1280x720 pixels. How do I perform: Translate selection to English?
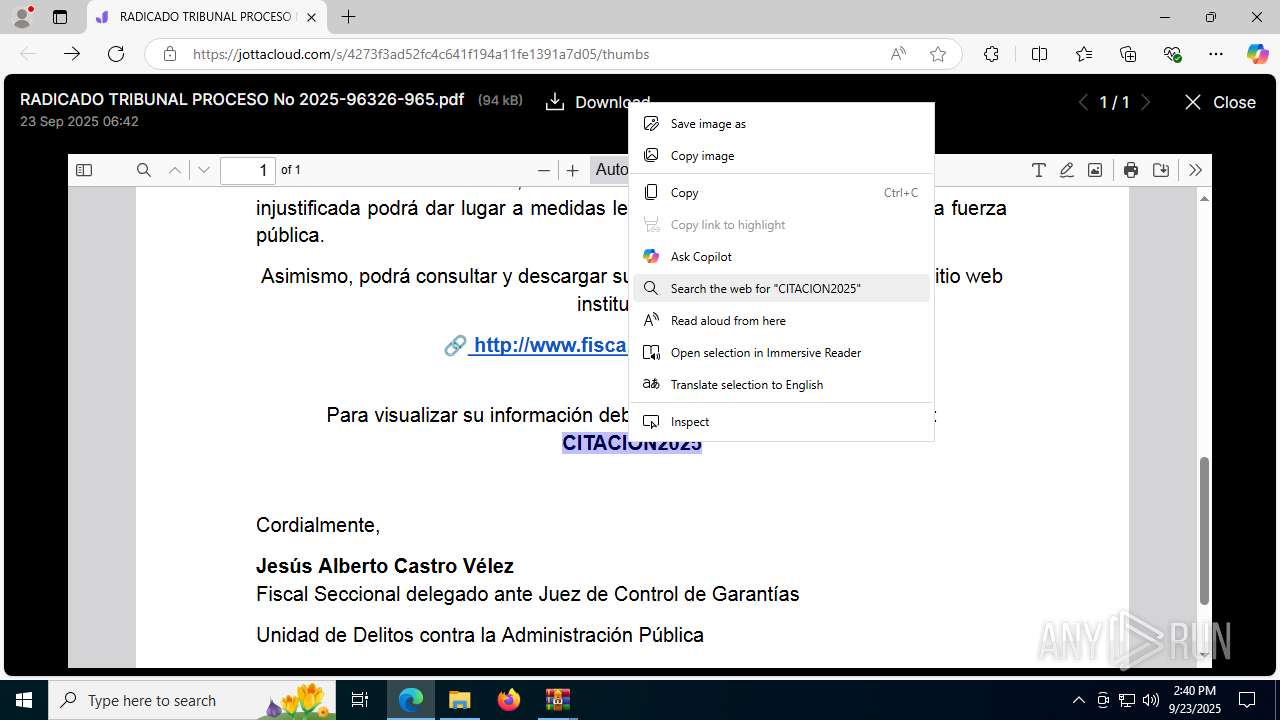coord(781,385)
